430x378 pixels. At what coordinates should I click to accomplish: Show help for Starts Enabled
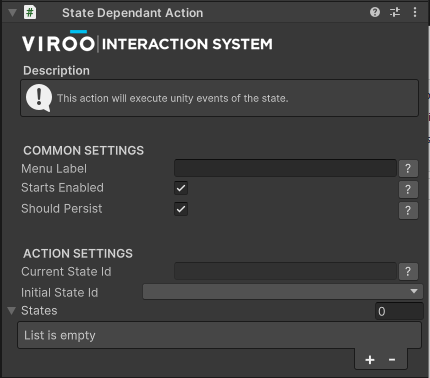408,190
